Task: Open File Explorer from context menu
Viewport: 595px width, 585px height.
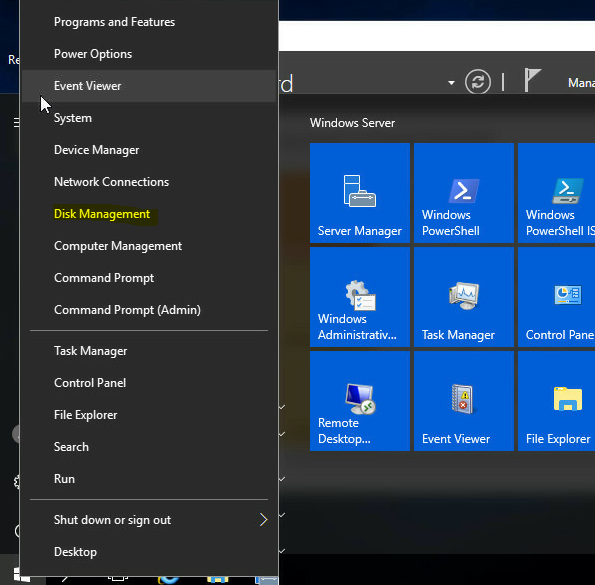Action: pos(149,415)
